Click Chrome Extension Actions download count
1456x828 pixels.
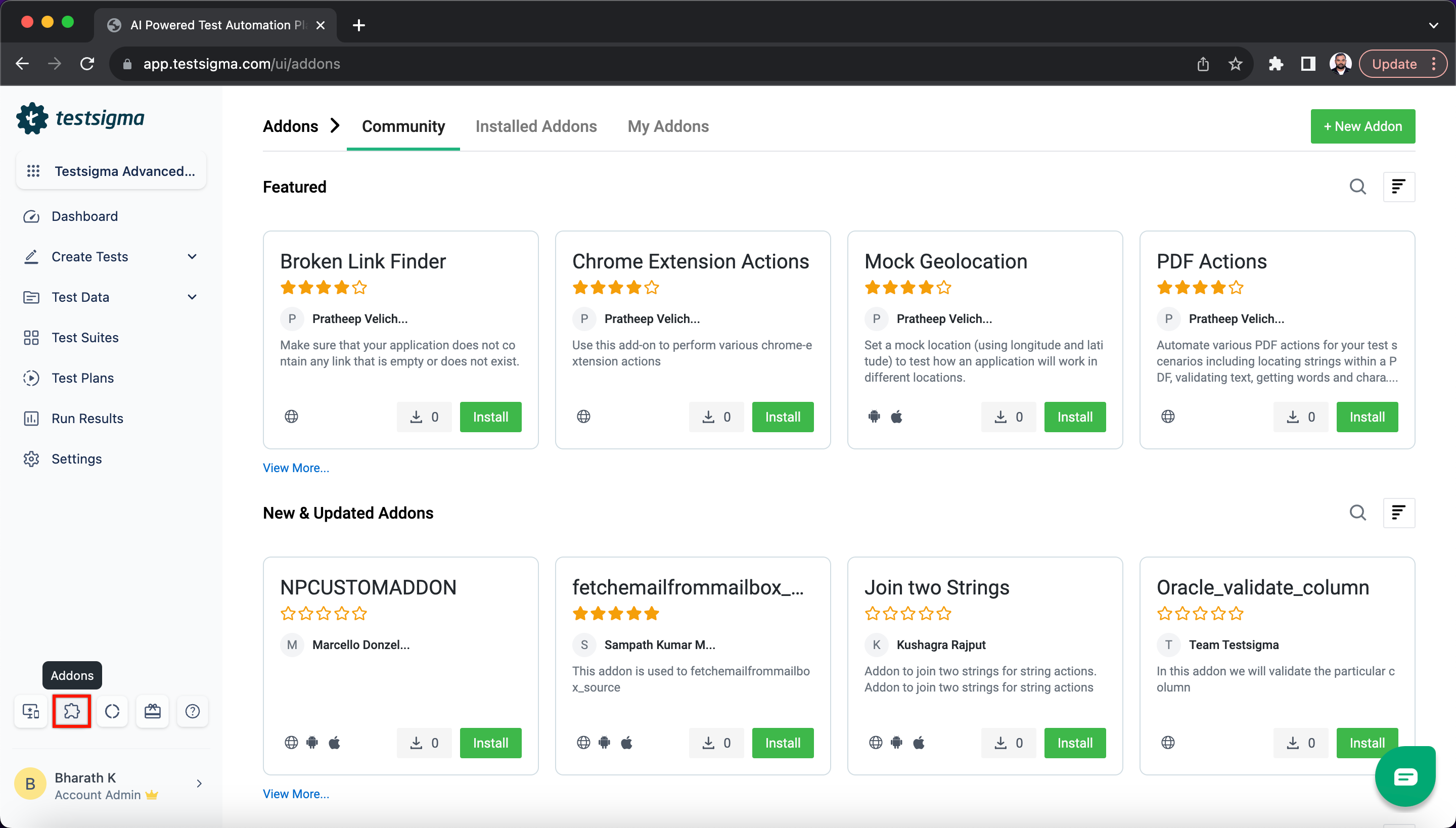click(x=716, y=417)
